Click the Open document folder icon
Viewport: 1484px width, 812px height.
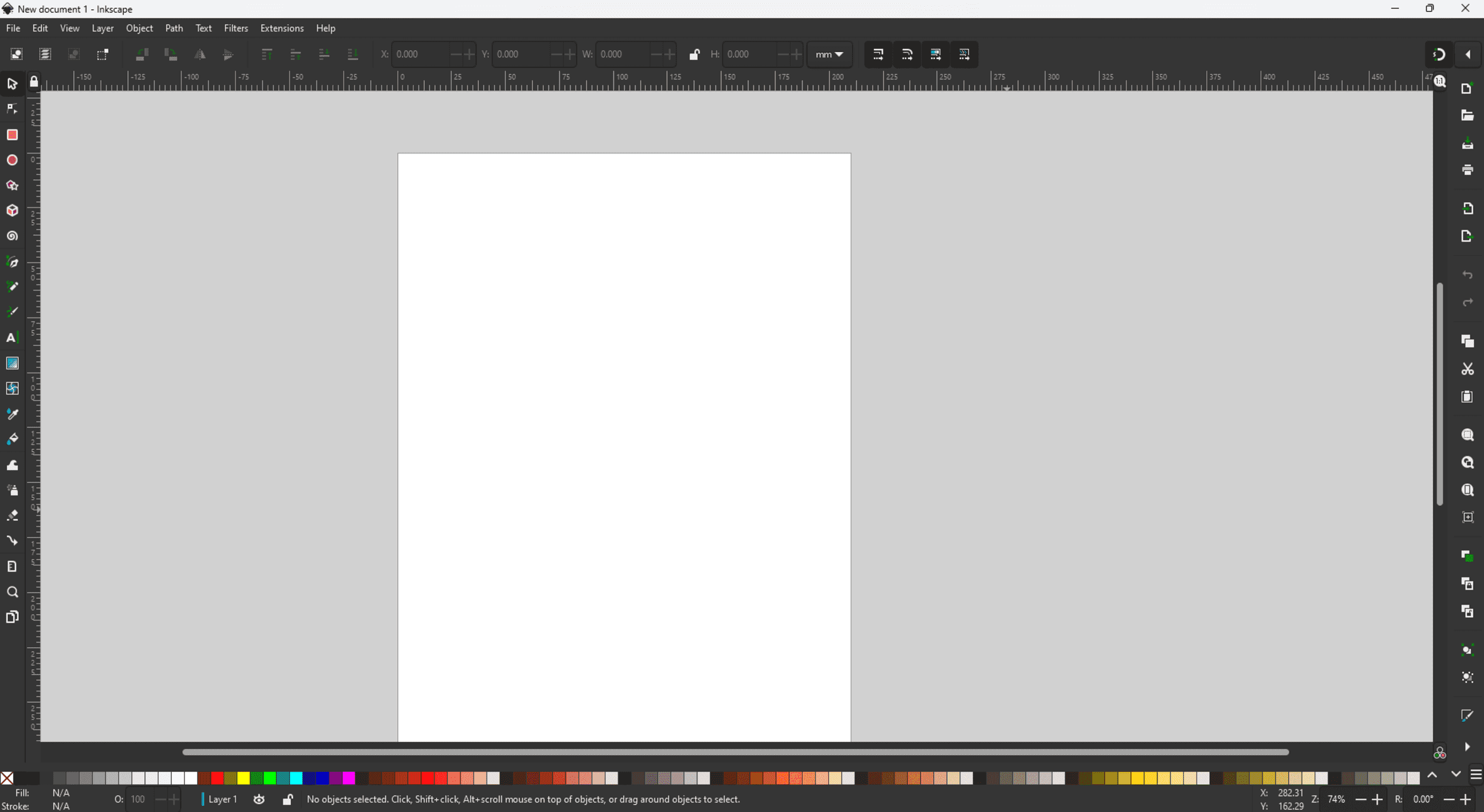[x=1468, y=116]
